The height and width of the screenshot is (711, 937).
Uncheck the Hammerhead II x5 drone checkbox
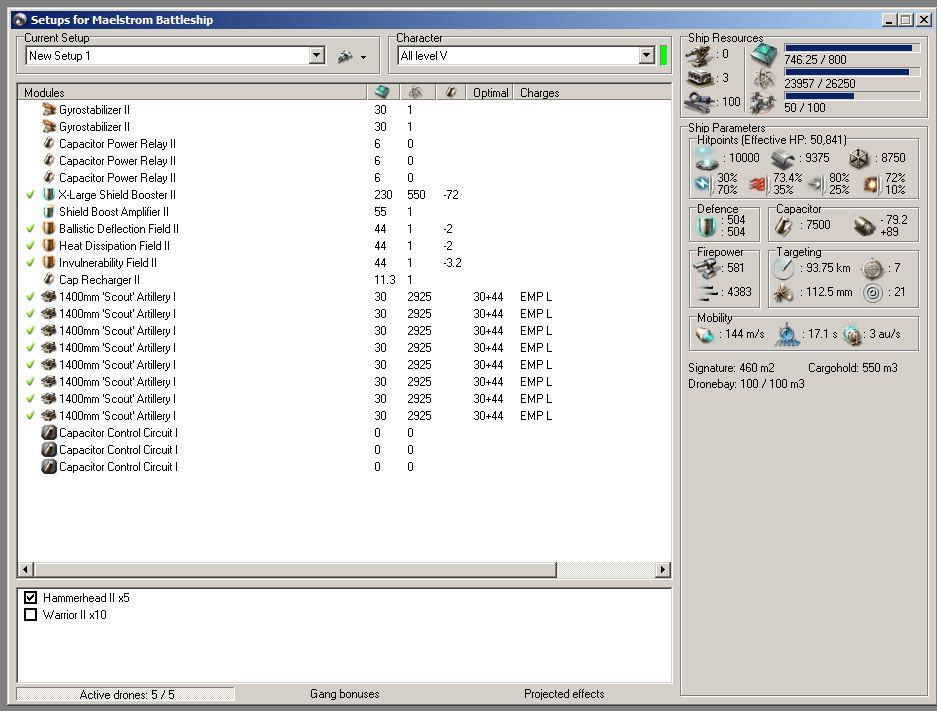(30, 597)
